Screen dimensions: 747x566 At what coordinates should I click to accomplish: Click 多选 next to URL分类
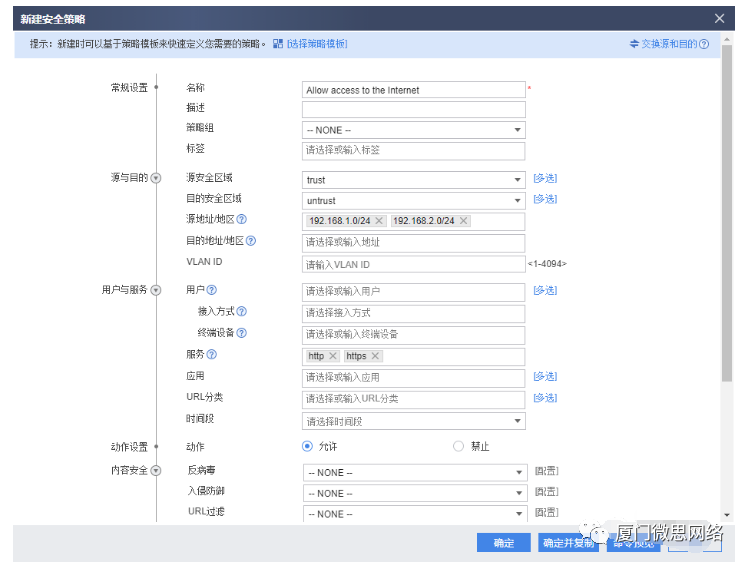point(545,398)
